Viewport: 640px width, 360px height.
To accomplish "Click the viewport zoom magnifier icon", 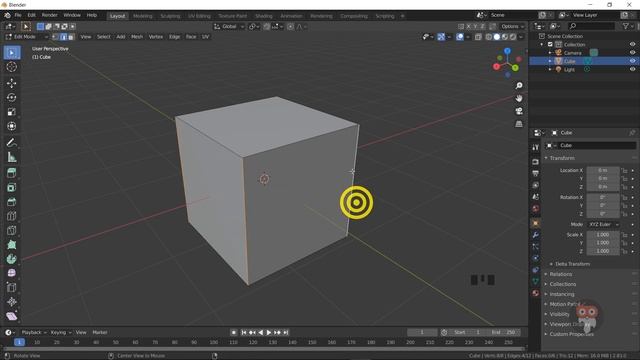I will pyautogui.click(x=519, y=86).
